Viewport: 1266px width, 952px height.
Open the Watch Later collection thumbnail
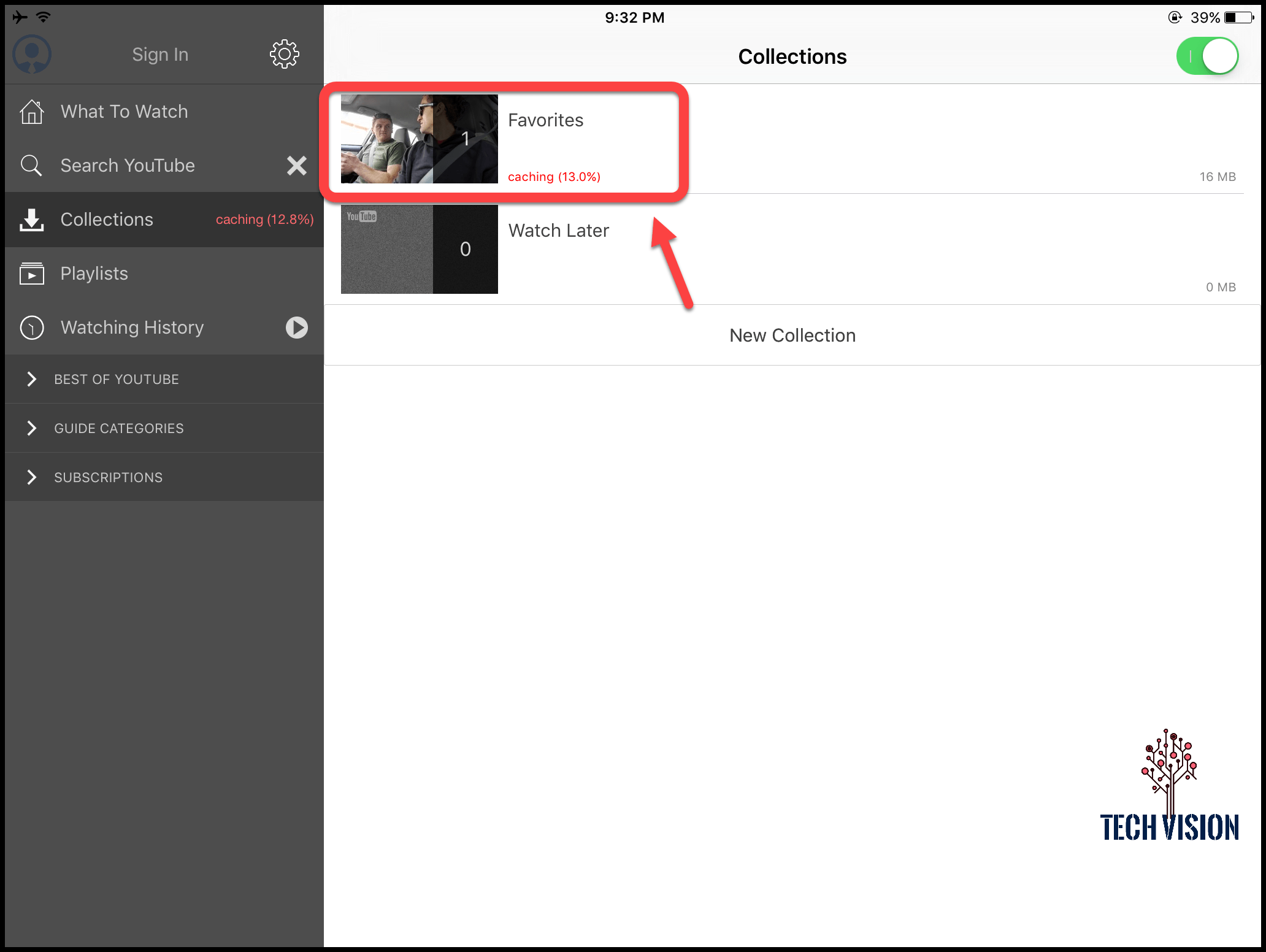pos(419,249)
